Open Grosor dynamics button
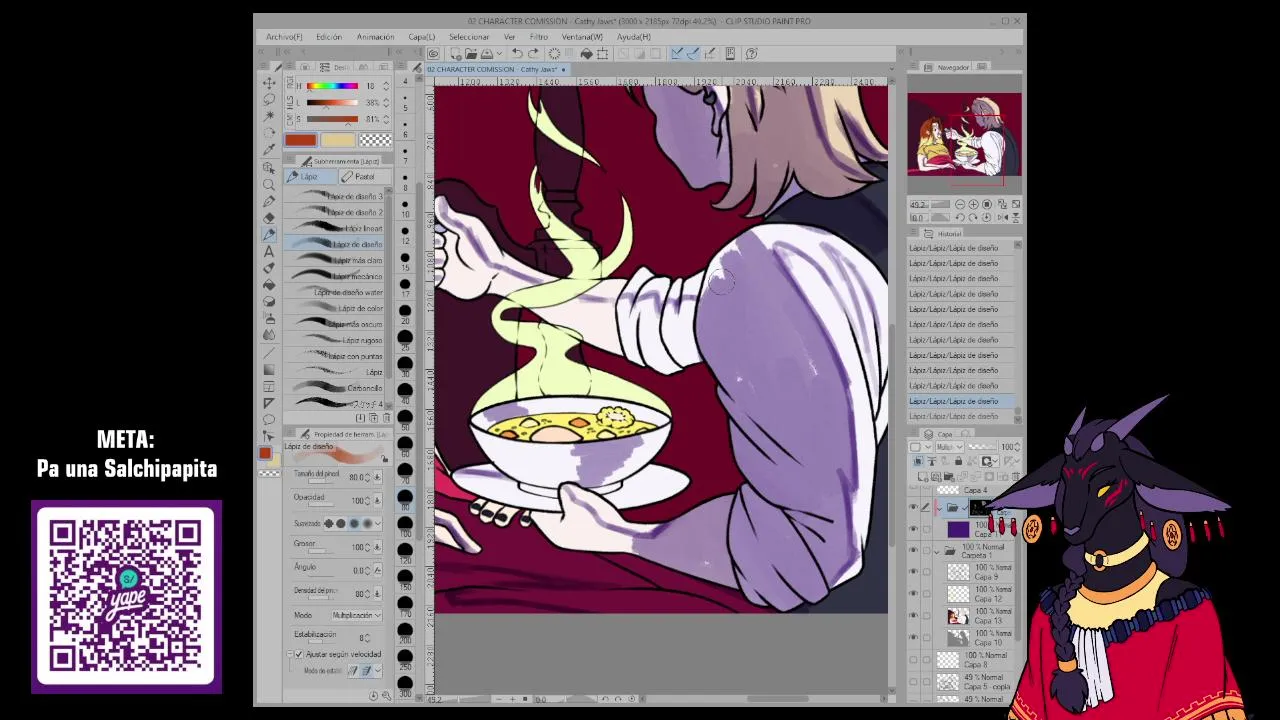The width and height of the screenshot is (1280, 720). click(377, 548)
